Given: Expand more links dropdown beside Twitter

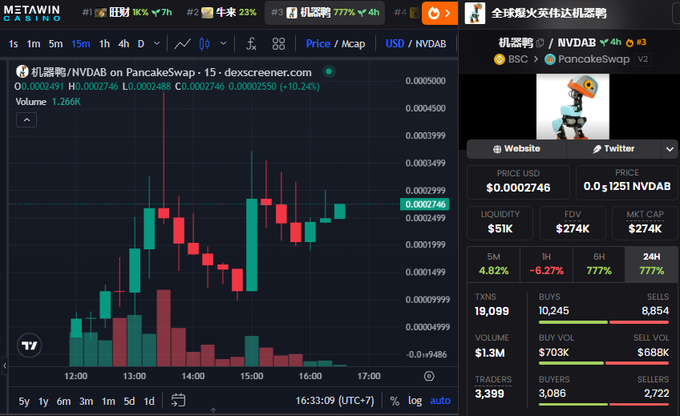Looking at the screenshot, I should (x=670, y=149).
